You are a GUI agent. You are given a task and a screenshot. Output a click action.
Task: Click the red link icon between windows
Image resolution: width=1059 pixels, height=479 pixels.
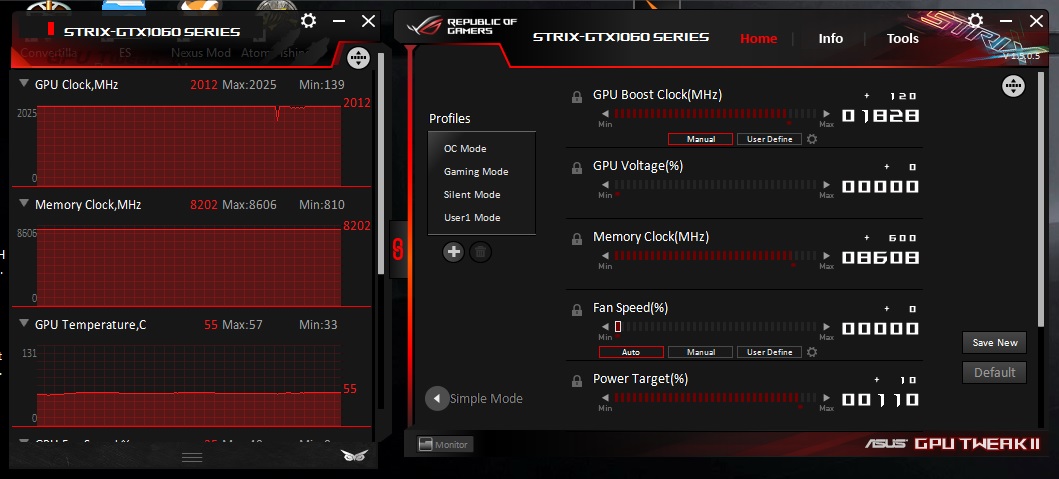click(398, 249)
